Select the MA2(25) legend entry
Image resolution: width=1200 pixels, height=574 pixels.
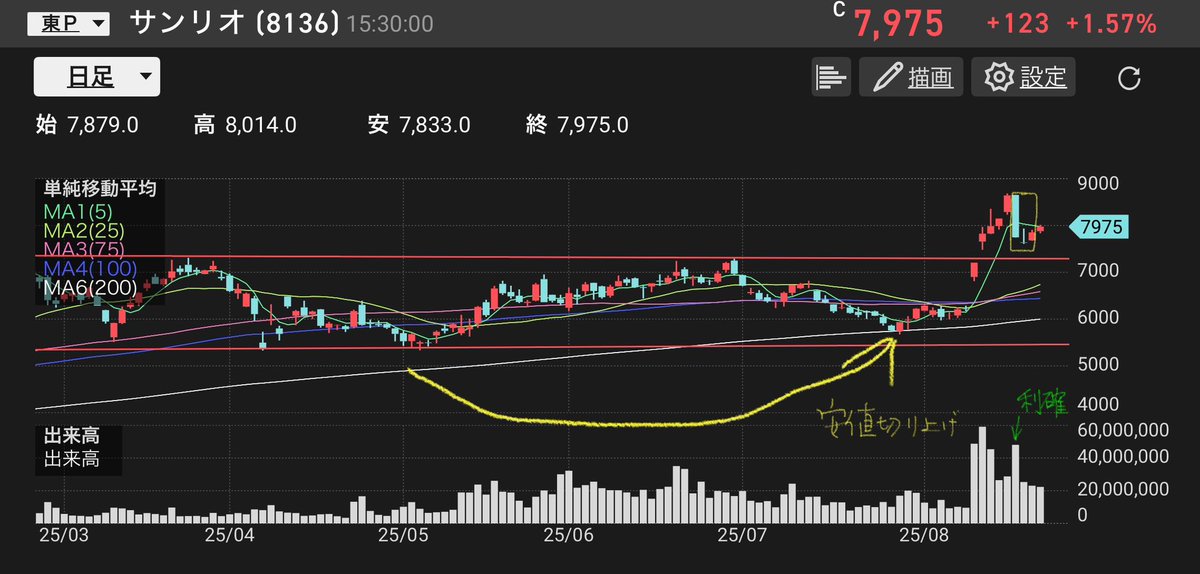(85, 230)
